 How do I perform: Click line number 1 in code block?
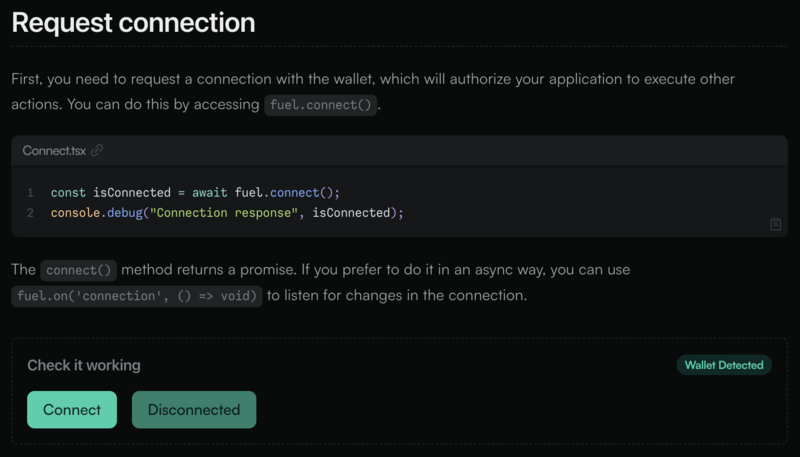point(31,193)
